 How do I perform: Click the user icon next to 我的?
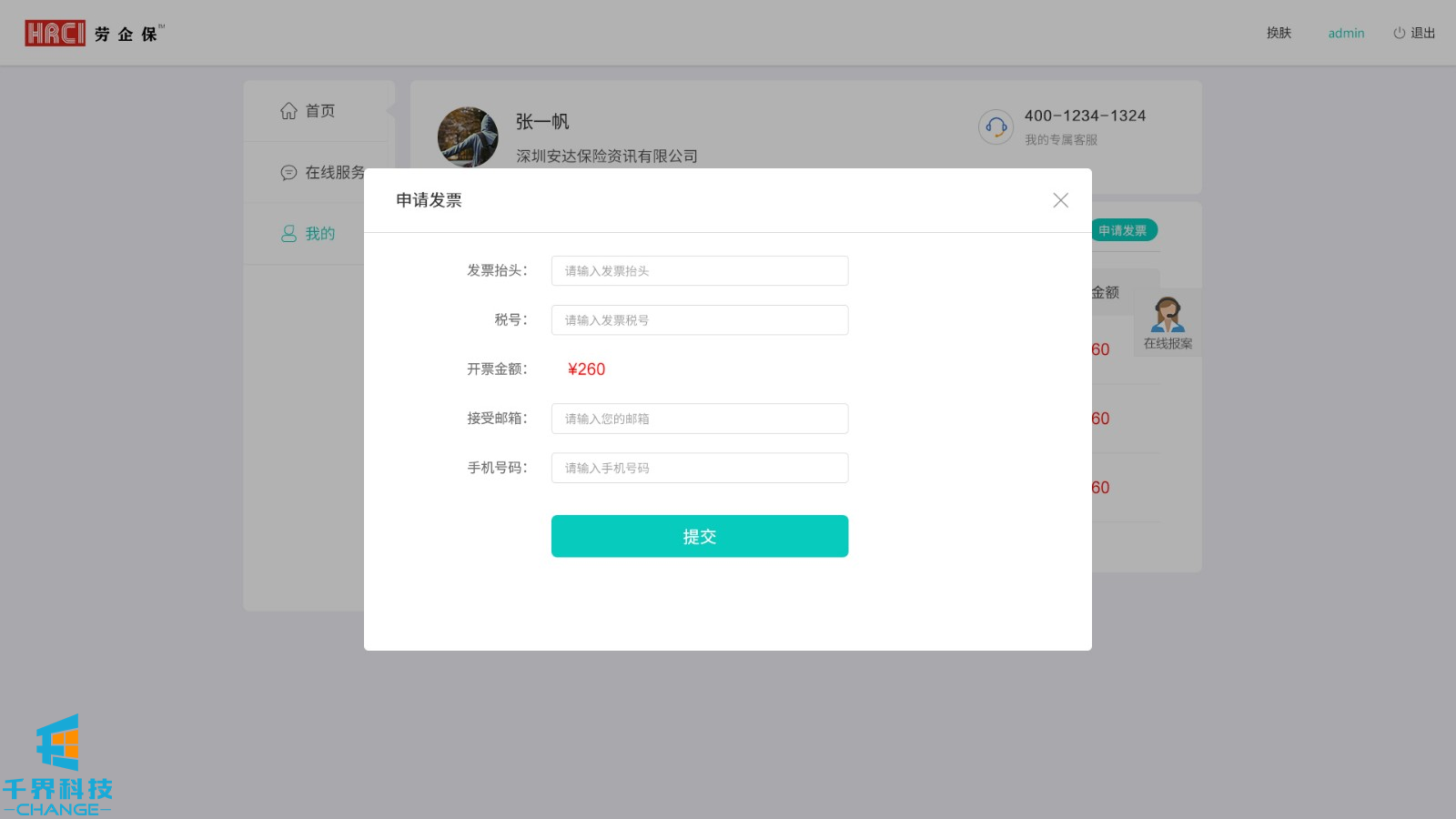pos(288,234)
